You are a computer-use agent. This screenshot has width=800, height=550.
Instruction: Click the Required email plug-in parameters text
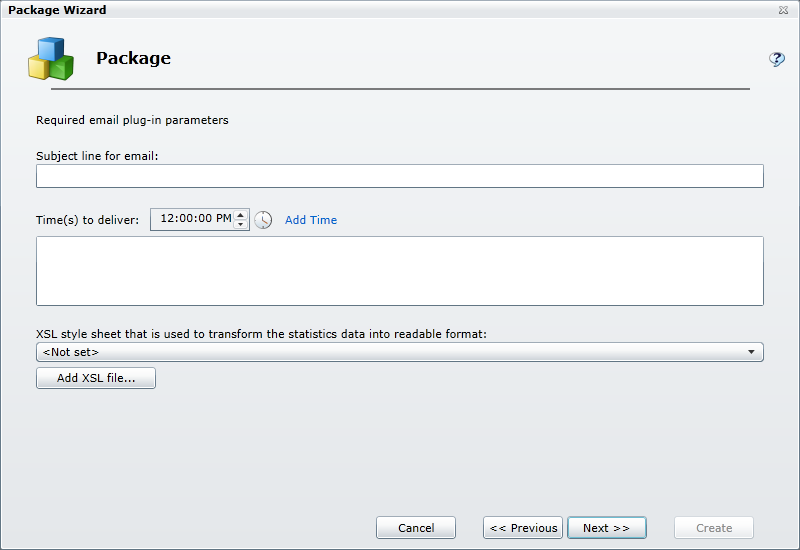point(132,120)
